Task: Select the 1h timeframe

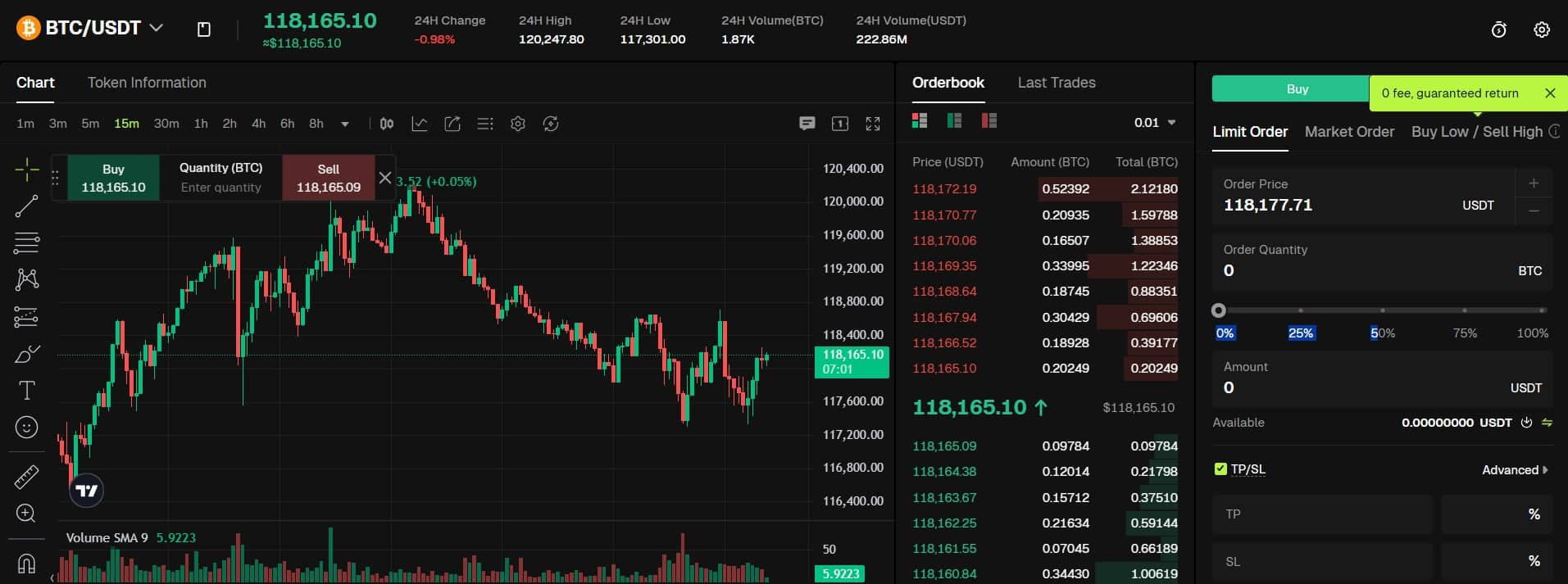Action: (201, 124)
